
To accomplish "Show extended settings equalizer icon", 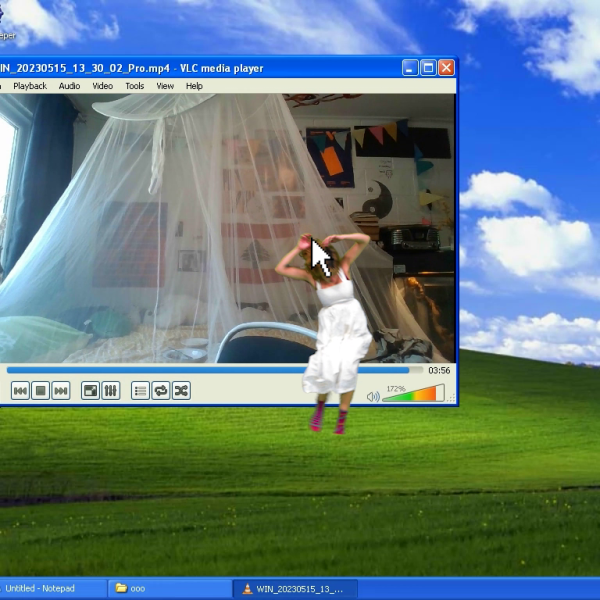I will (111, 391).
